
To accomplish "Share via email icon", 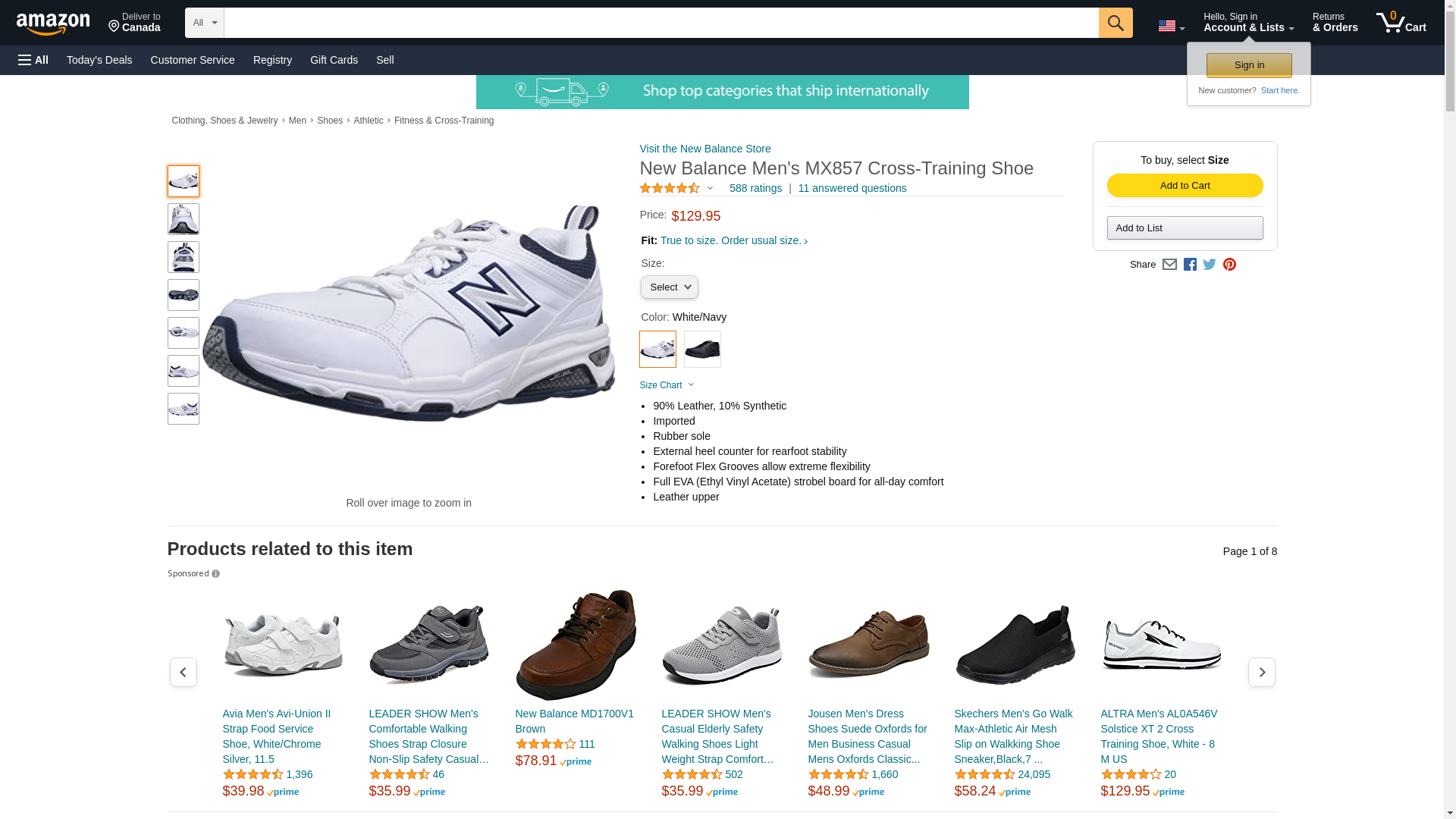I will (x=1169, y=265).
